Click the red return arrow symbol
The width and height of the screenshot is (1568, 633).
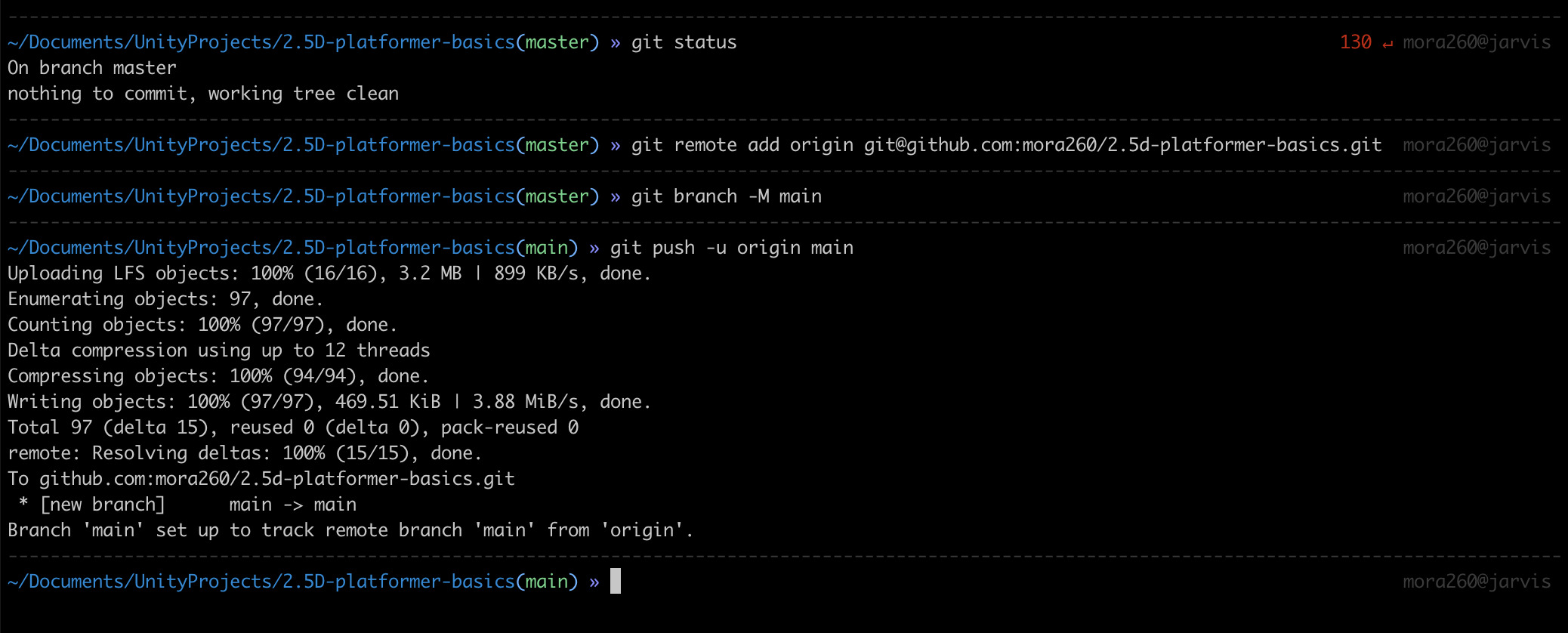pos(1387,44)
